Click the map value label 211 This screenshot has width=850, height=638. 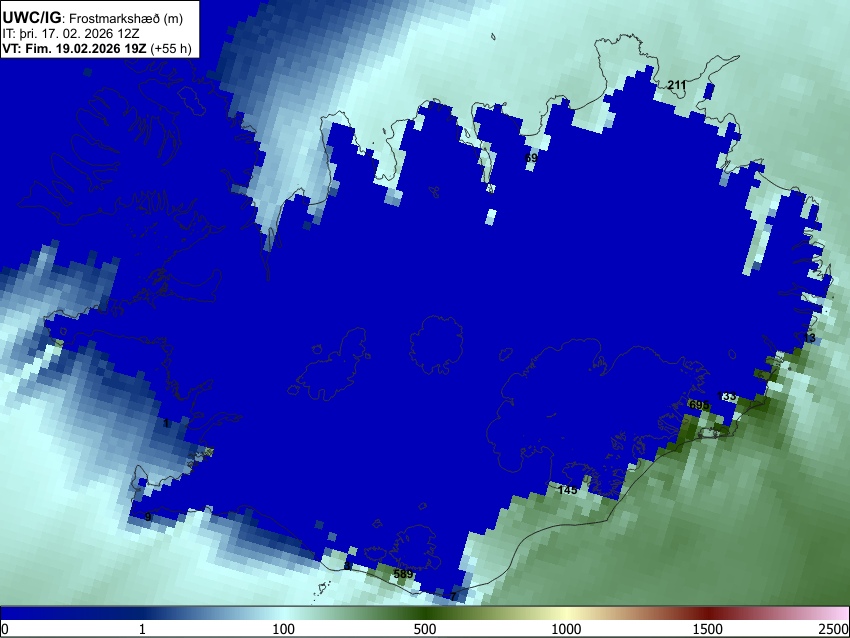pyautogui.click(x=677, y=85)
